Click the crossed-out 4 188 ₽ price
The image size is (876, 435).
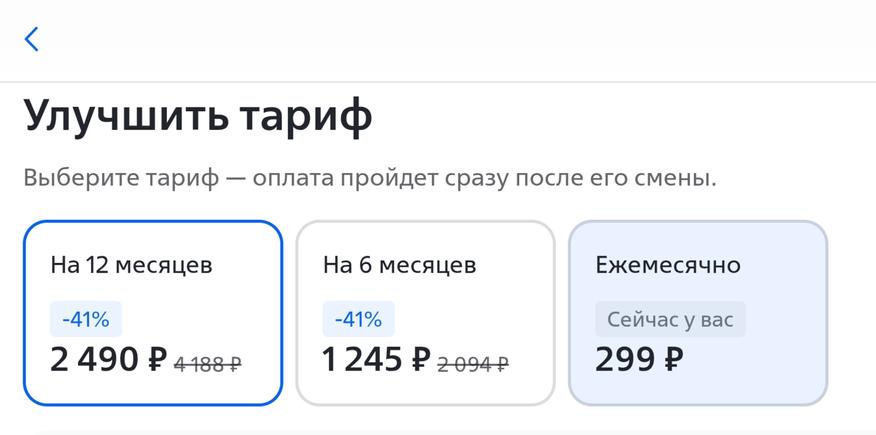[208, 364]
